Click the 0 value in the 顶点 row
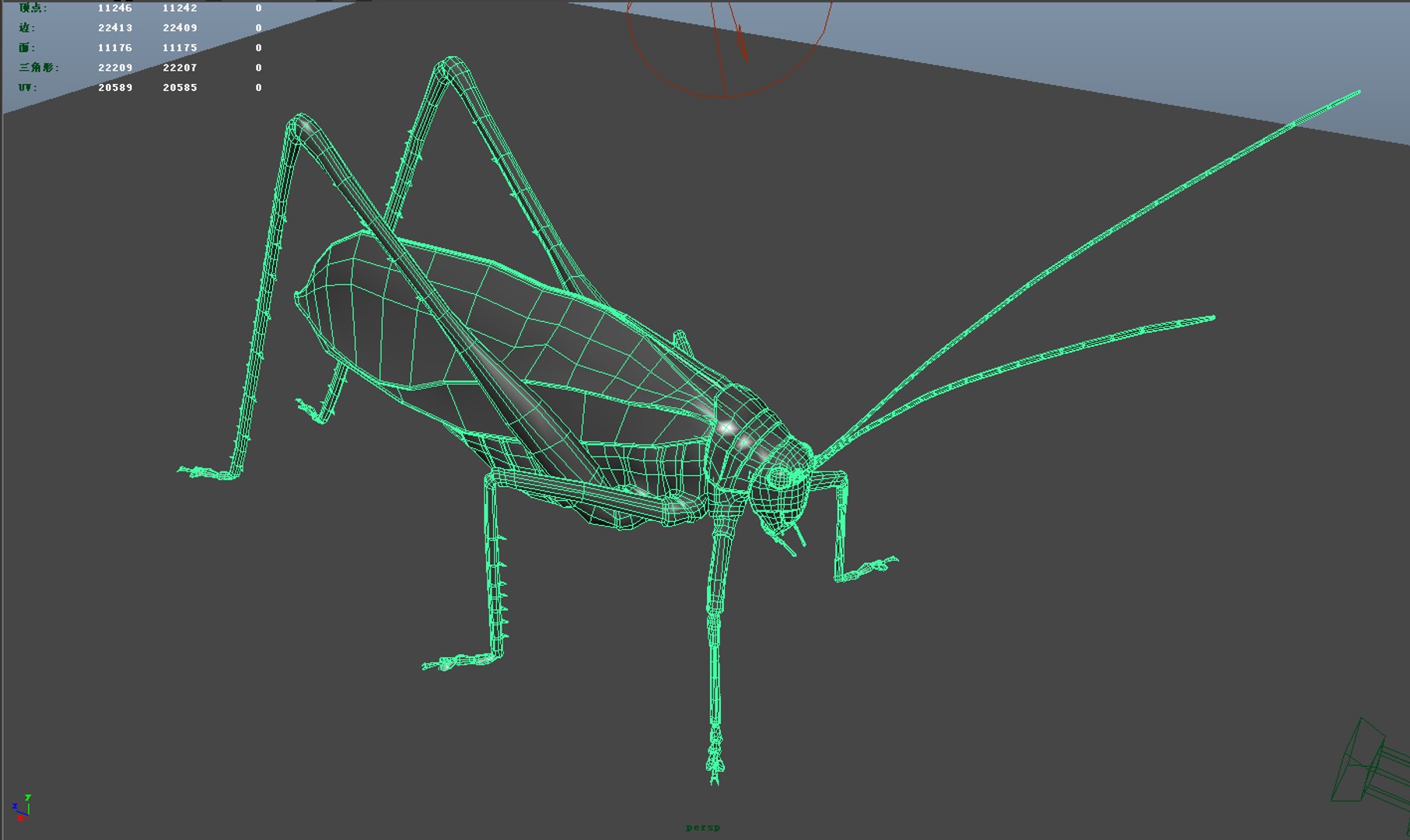This screenshot has width=1410, height=840. pos(259,8)
